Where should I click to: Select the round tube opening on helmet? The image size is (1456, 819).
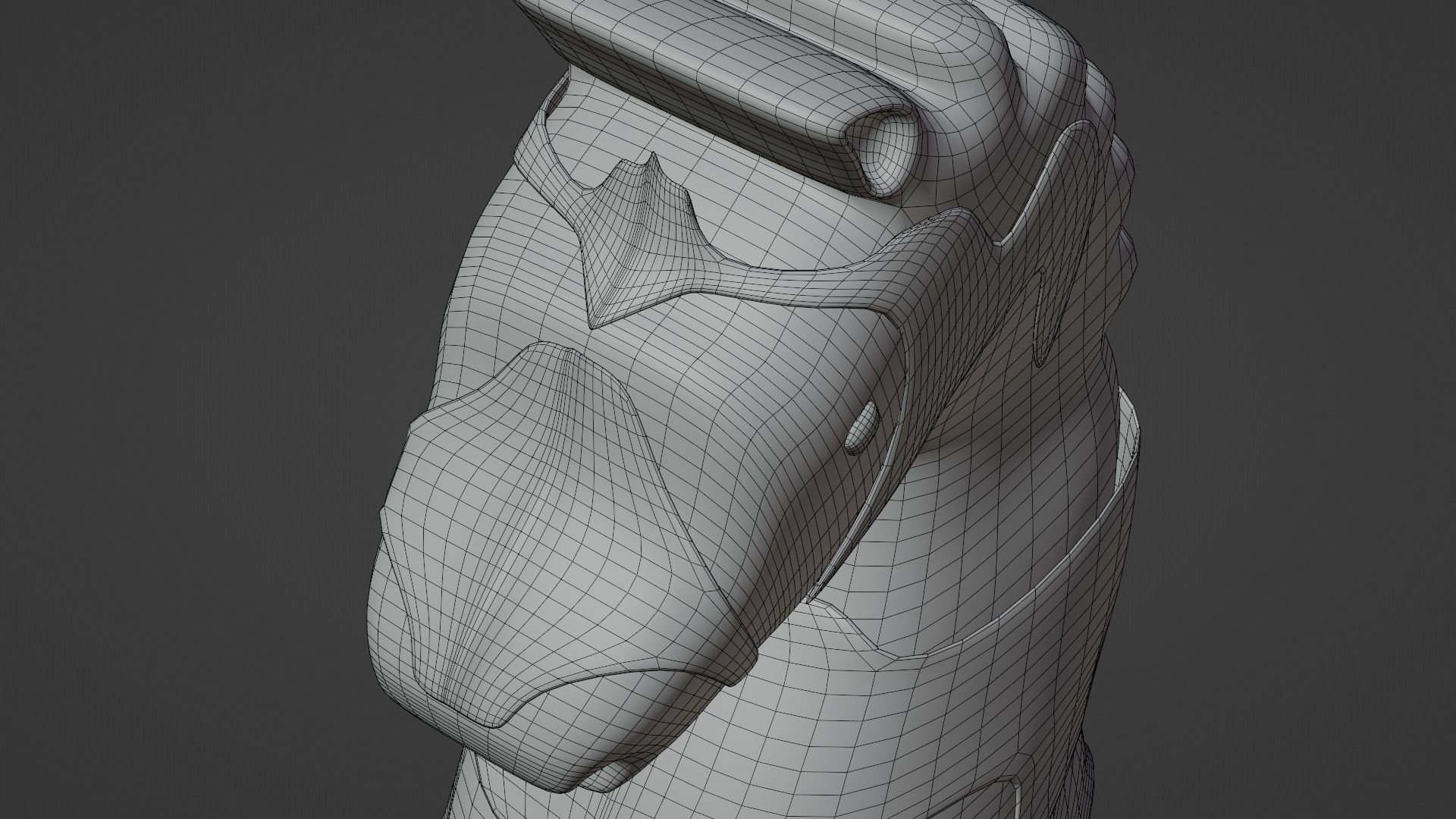(x=882, y=151)
